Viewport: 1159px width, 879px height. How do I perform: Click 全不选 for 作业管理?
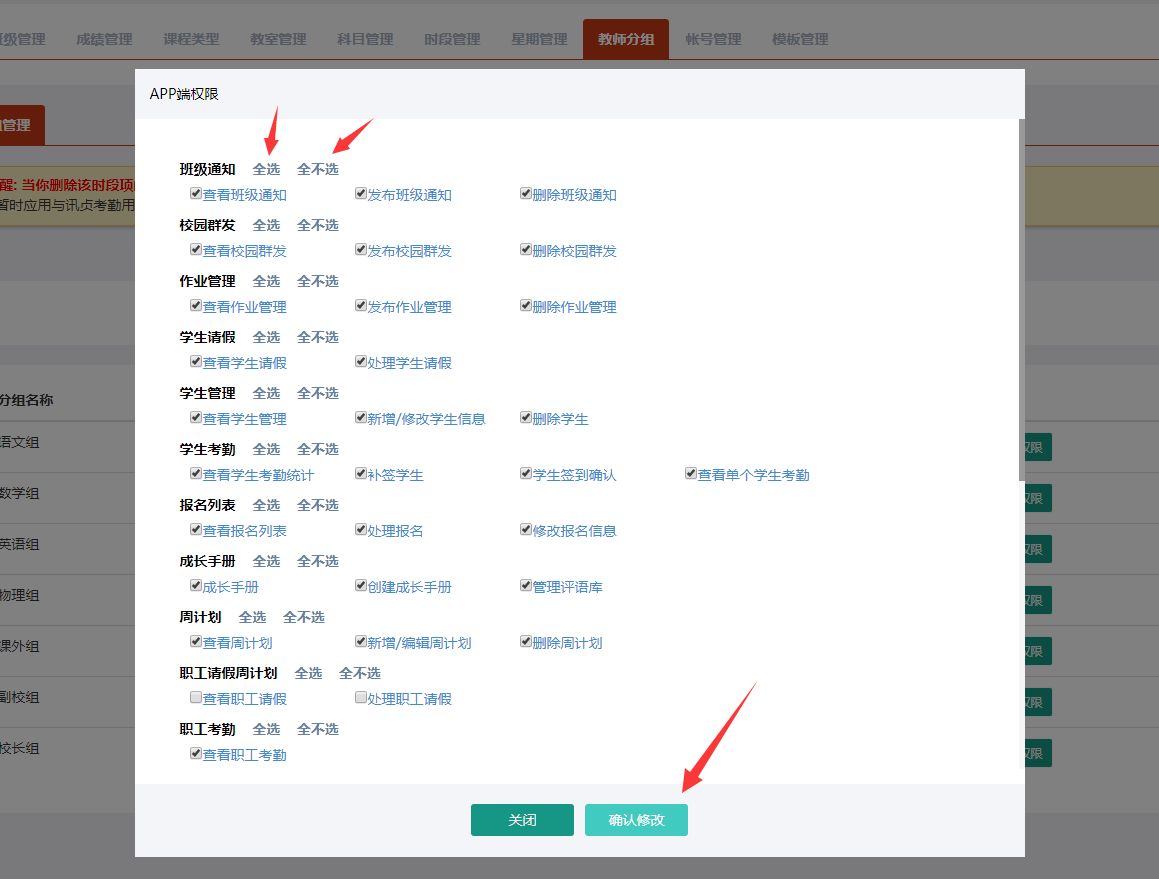tap(318, 282)
